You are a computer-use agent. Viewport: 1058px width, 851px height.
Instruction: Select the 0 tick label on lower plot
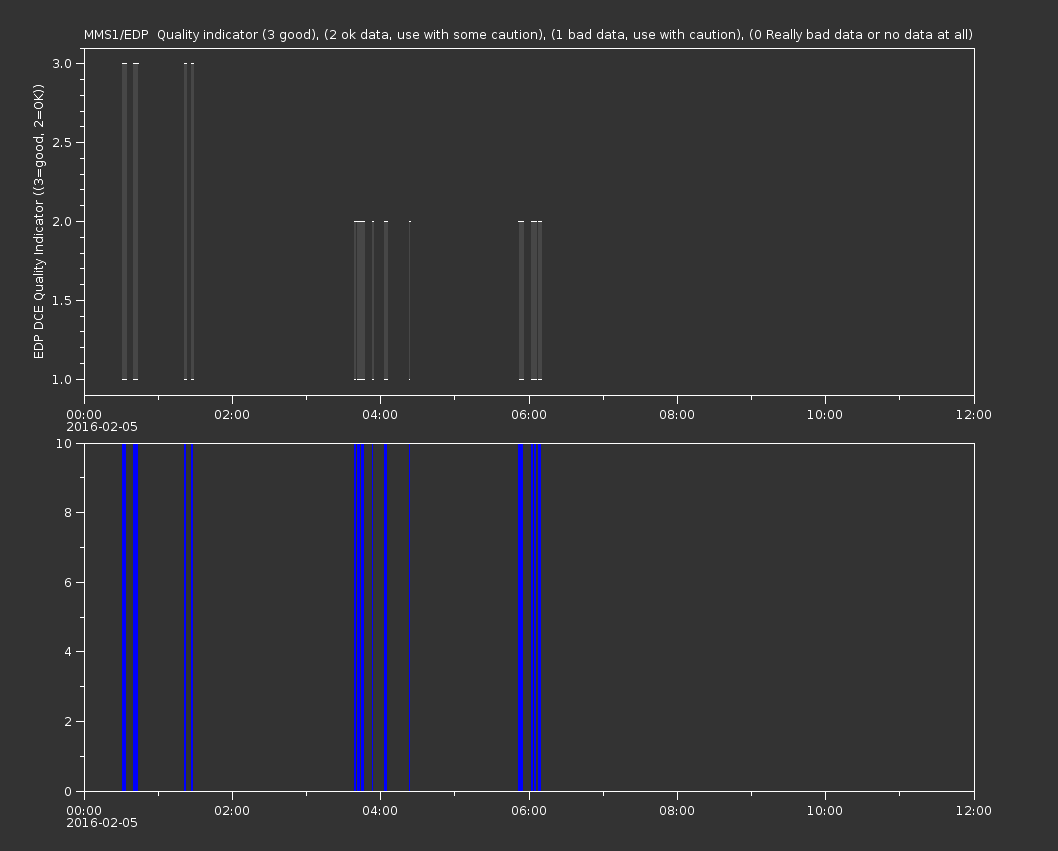point(68,791)
